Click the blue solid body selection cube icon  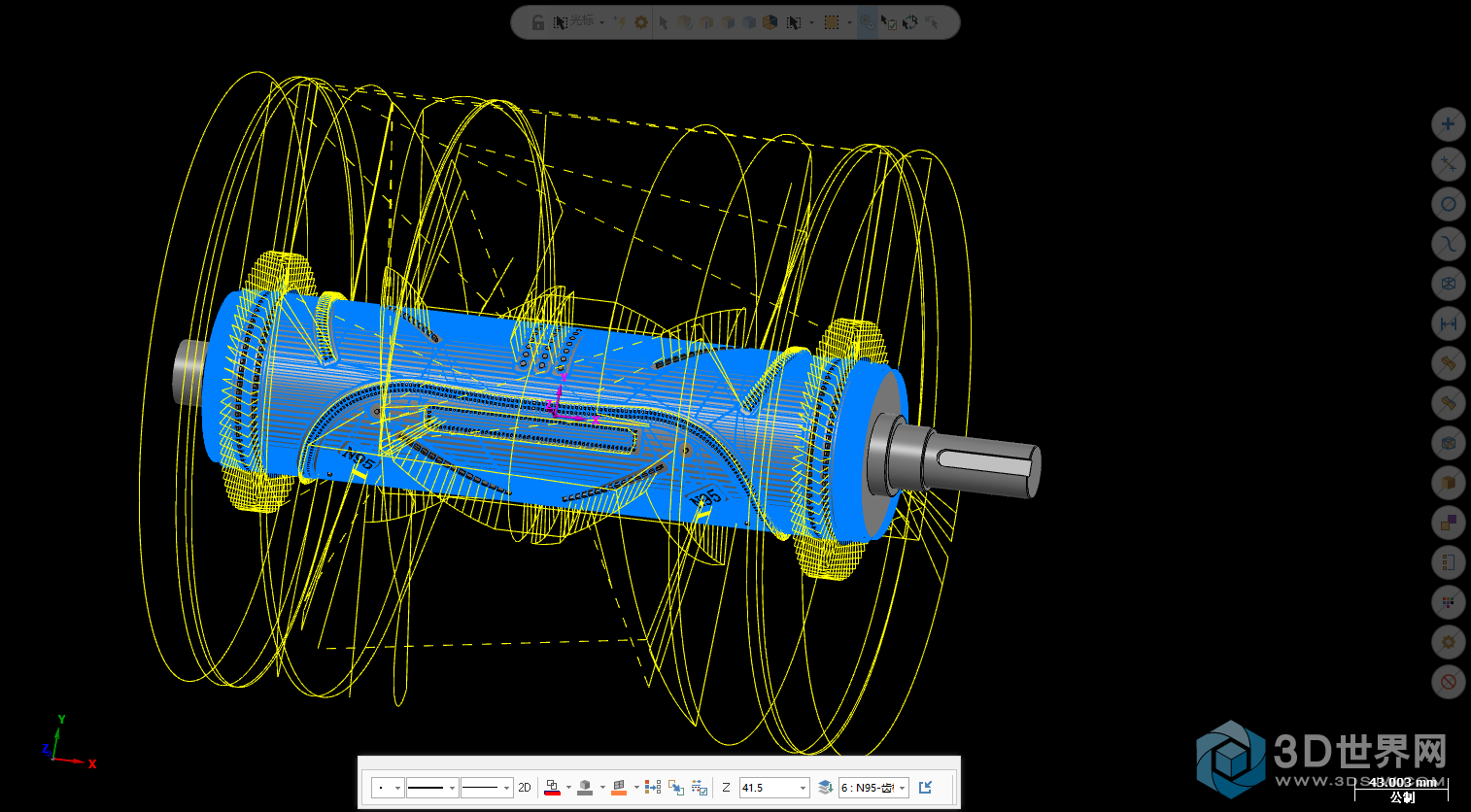[x=749, y=22]
